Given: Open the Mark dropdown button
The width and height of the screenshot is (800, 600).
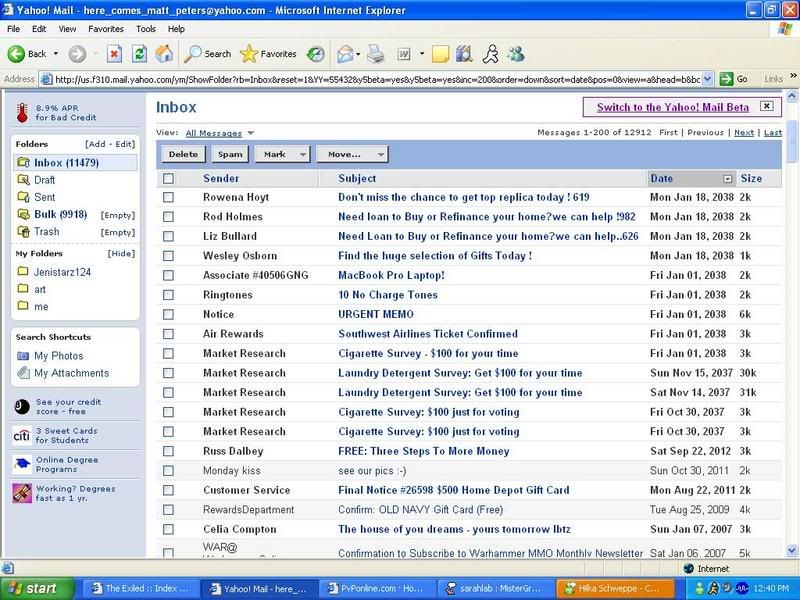Looking at the screenshot, I should click(282, 154).
